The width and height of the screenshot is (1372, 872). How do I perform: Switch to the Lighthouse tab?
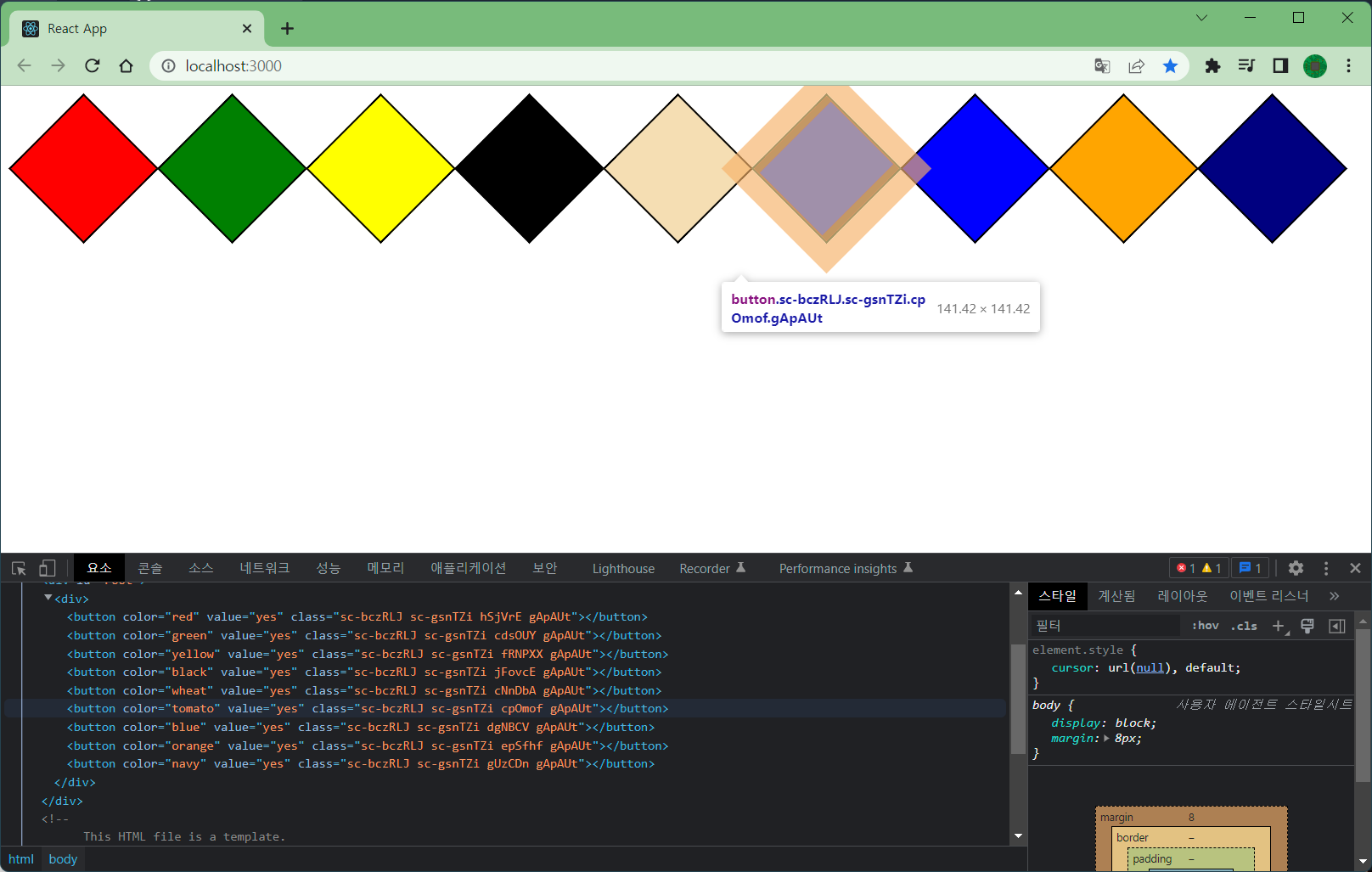[x=623, y=568]
